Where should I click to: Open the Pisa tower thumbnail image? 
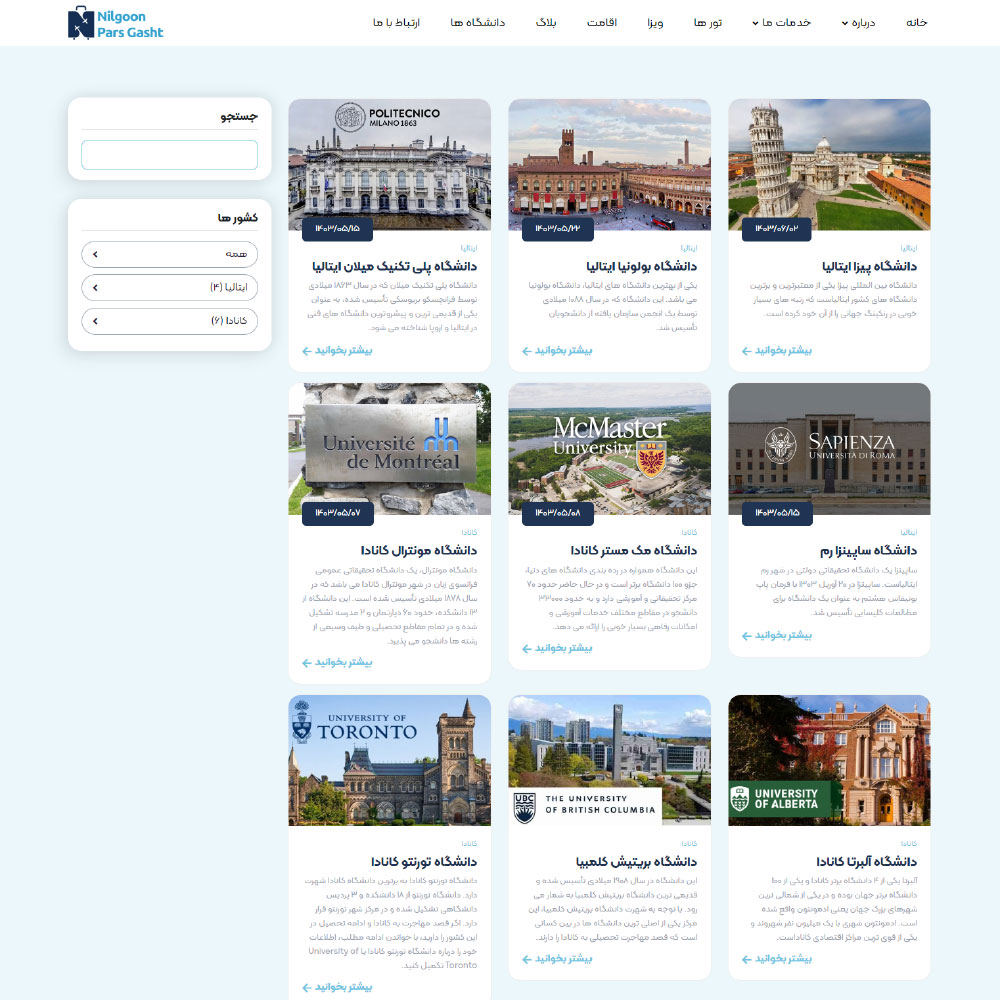pos(829,165)
